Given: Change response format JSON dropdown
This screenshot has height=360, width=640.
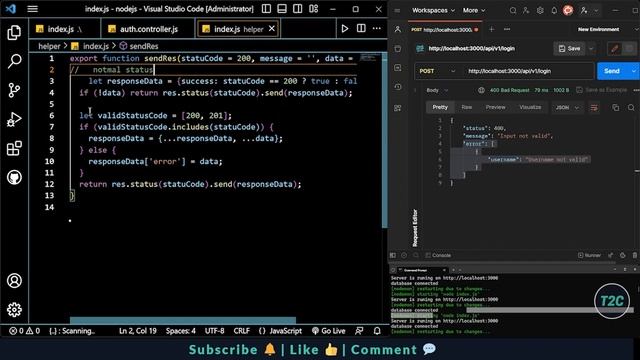Looking at the screenshot, I should [x=567, y=108].
